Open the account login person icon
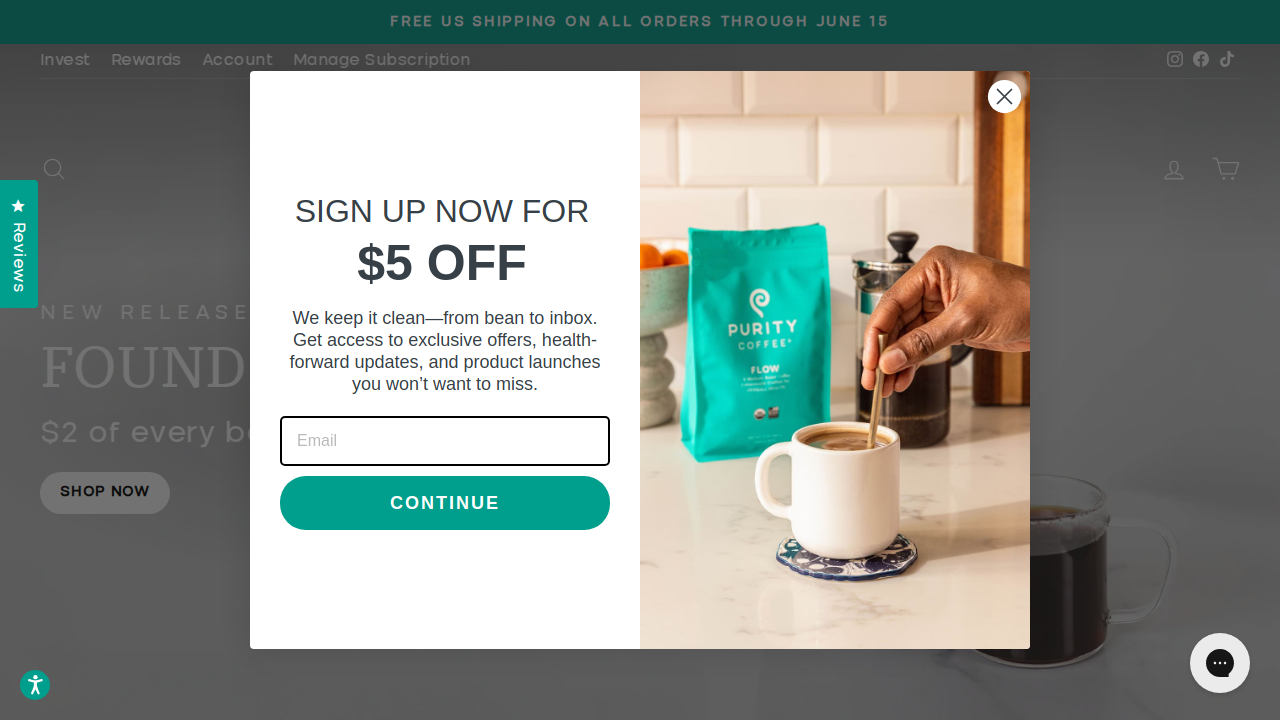The image size is (1280, 720). (1174, 170)
